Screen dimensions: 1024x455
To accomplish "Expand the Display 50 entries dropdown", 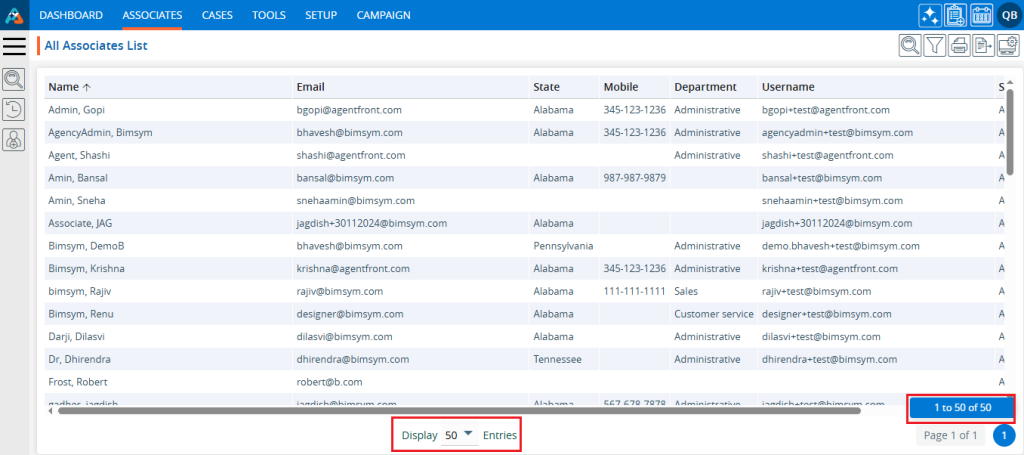I will 460,435.
